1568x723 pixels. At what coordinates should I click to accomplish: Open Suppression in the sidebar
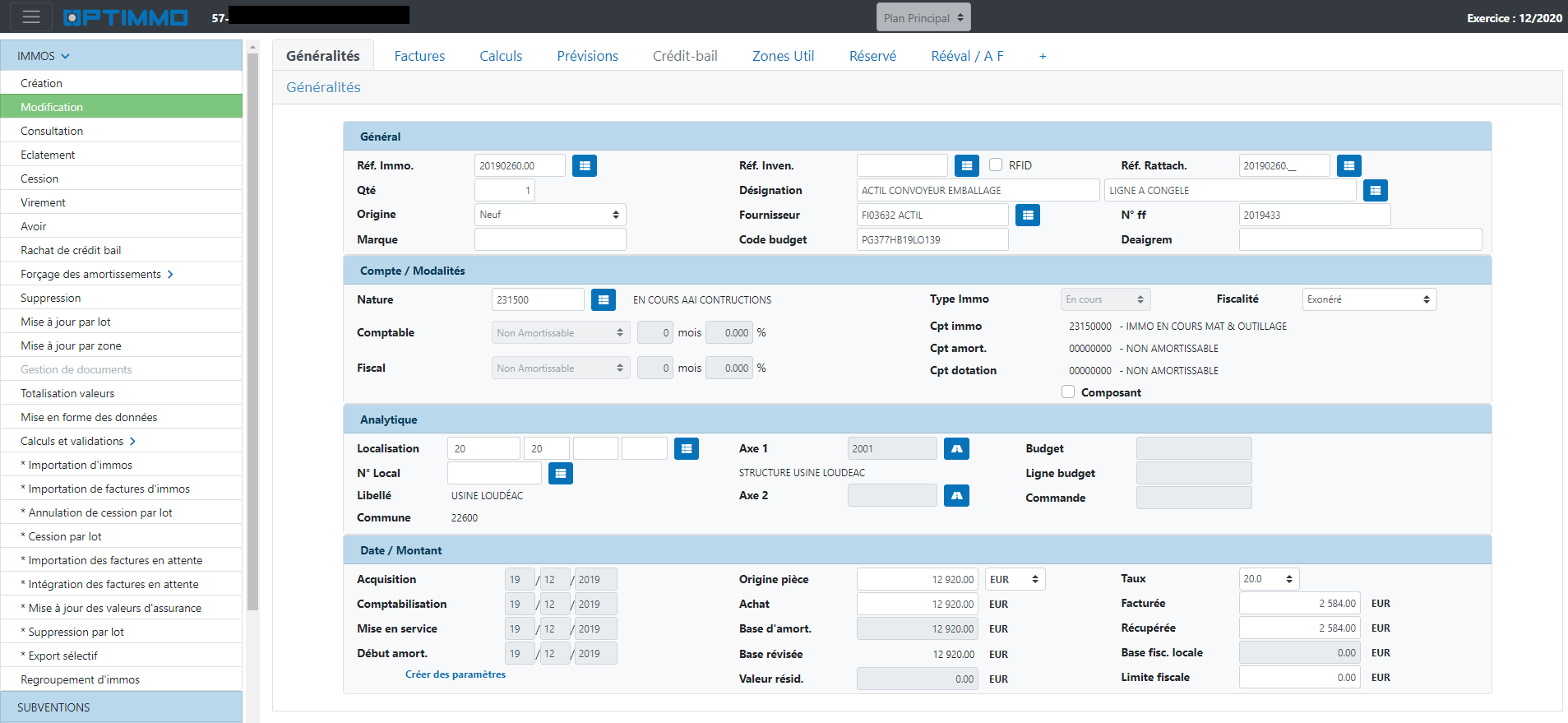122,298
